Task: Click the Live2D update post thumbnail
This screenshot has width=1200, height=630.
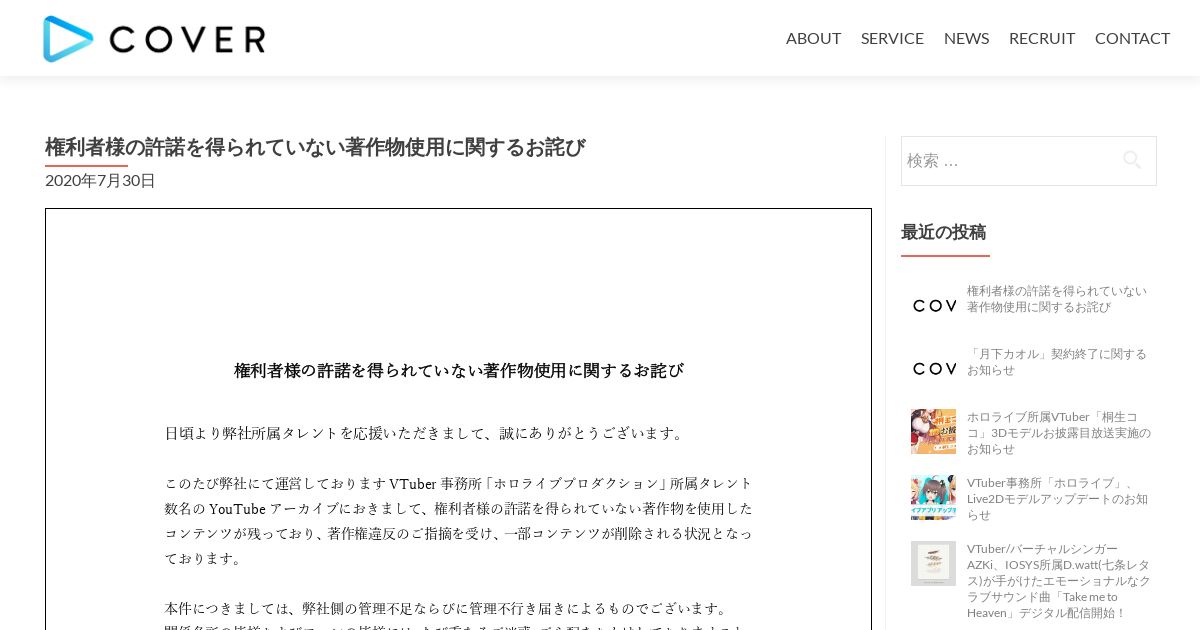Action: click(933, 497)
